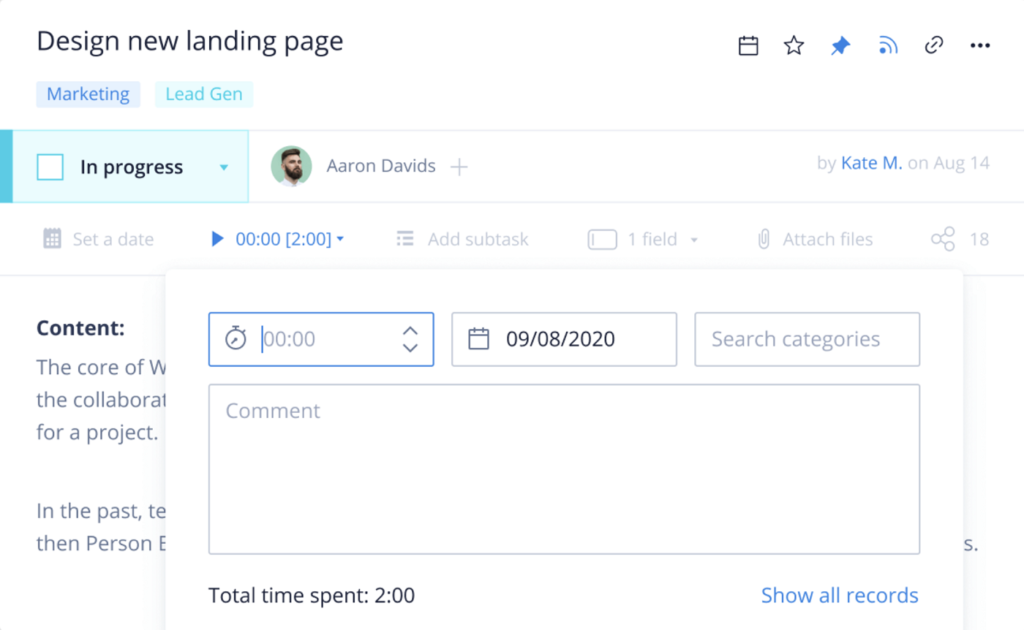1024x630 pixels.
Task: Show all time tracking records
Action: [839, 595]
